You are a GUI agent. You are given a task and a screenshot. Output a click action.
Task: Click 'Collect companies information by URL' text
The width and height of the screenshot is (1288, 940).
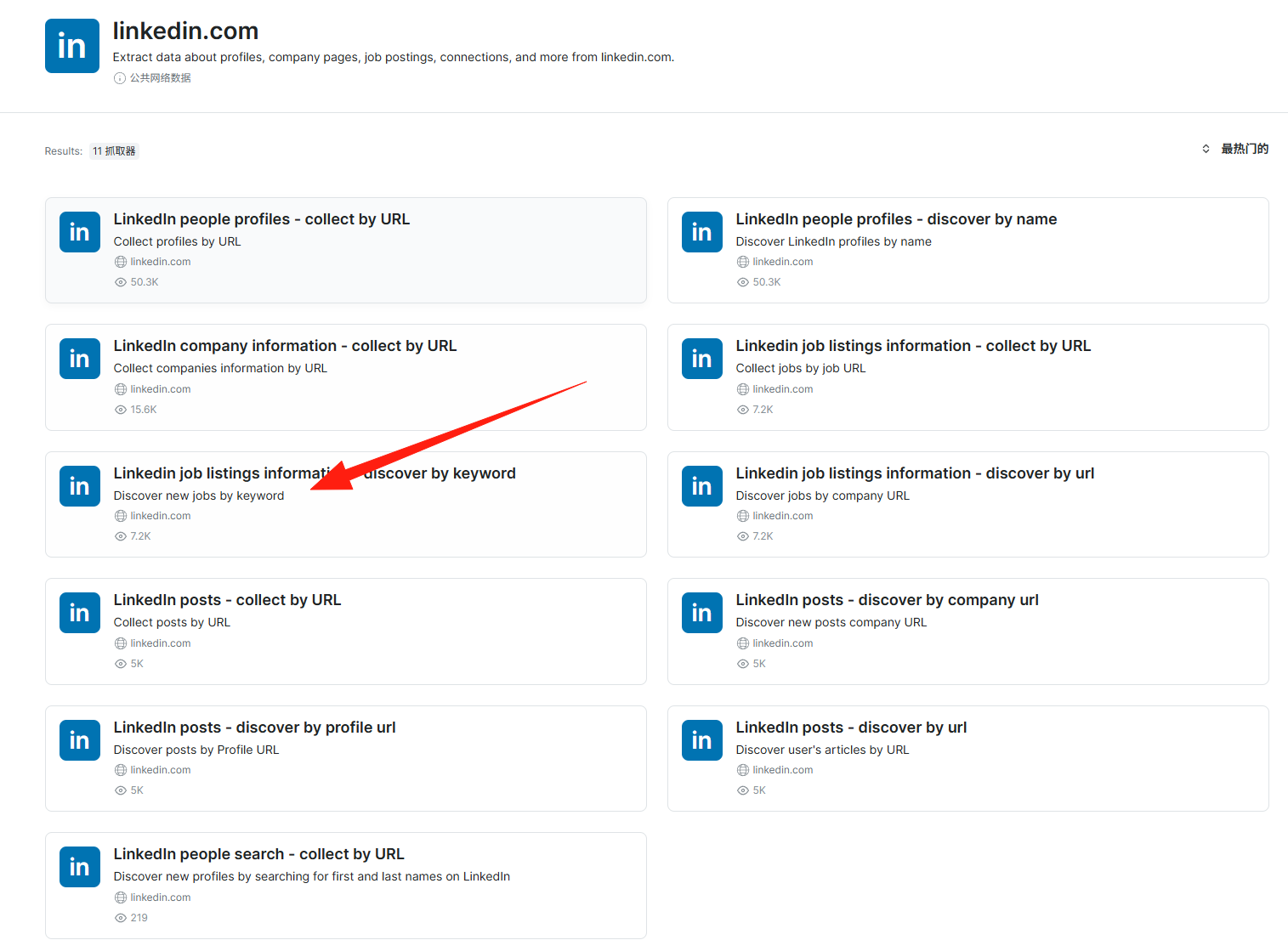click(x=220, y=368)
